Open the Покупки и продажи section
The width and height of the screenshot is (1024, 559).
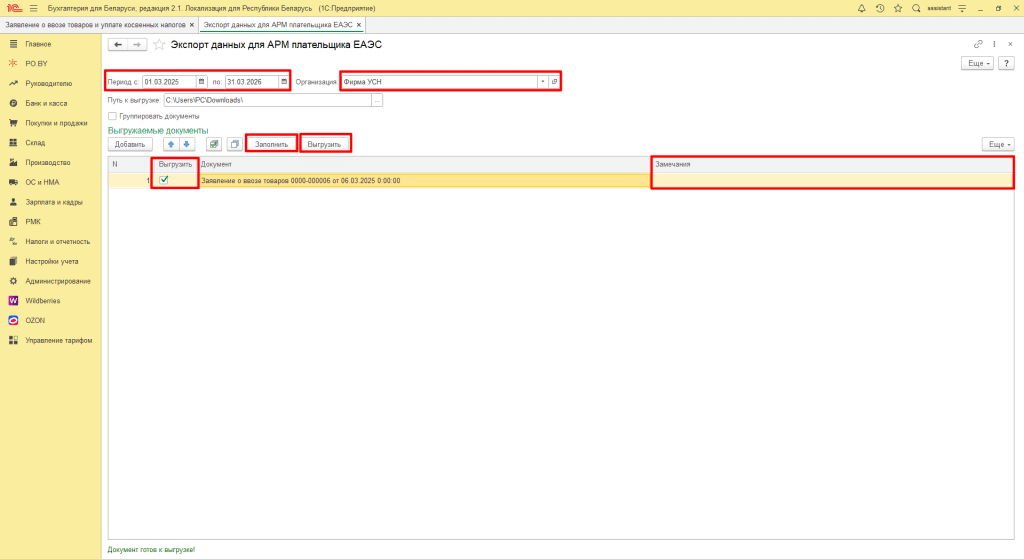point(56,123)
